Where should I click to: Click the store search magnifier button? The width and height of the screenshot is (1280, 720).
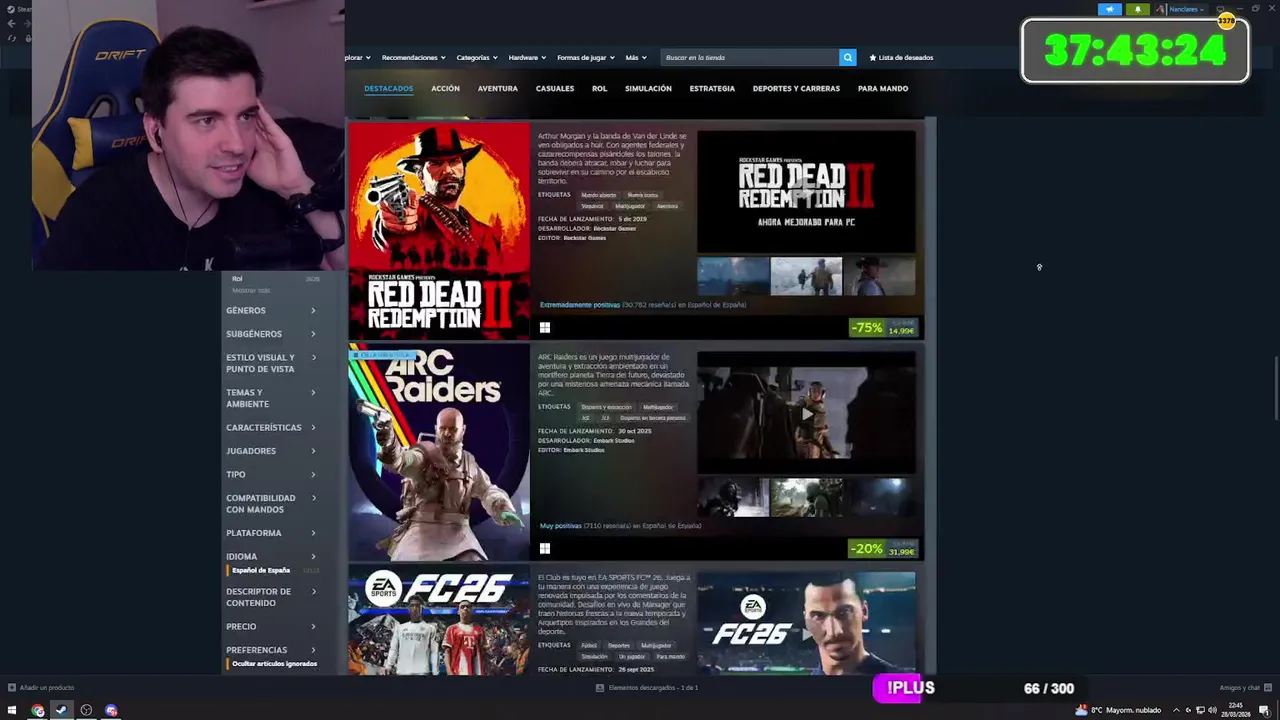click(848, 58)
